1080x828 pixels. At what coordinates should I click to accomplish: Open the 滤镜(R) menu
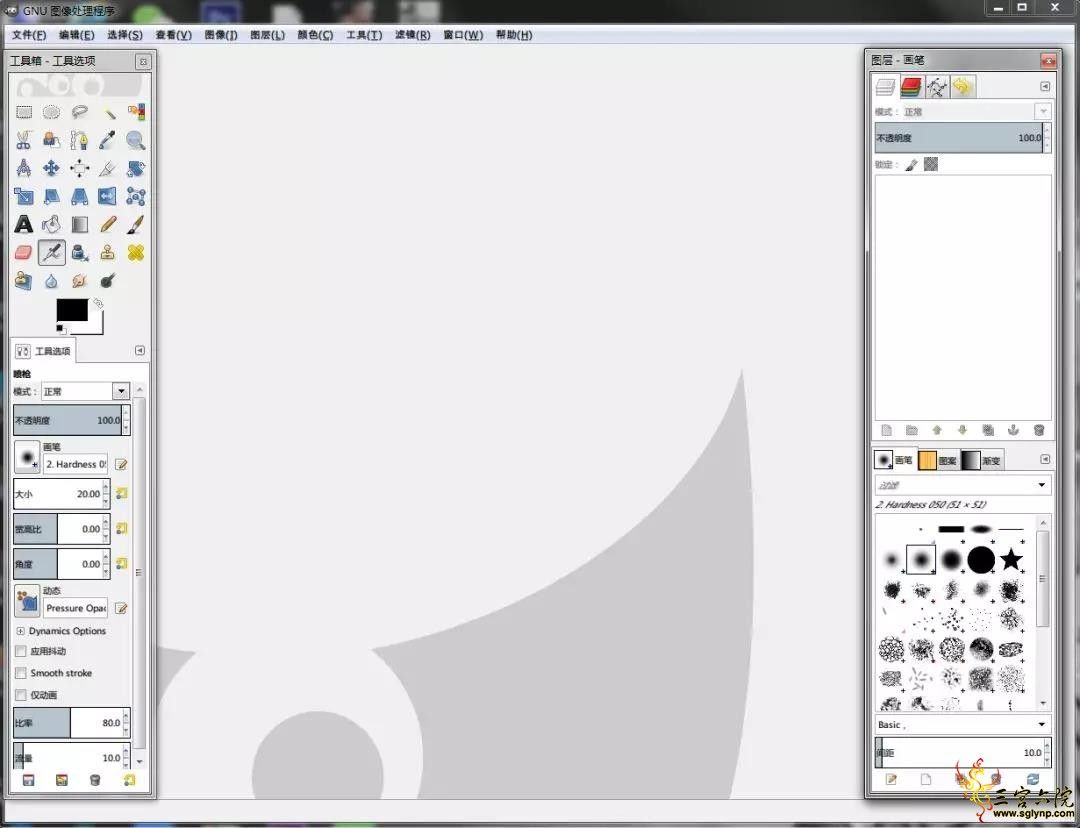413,35
